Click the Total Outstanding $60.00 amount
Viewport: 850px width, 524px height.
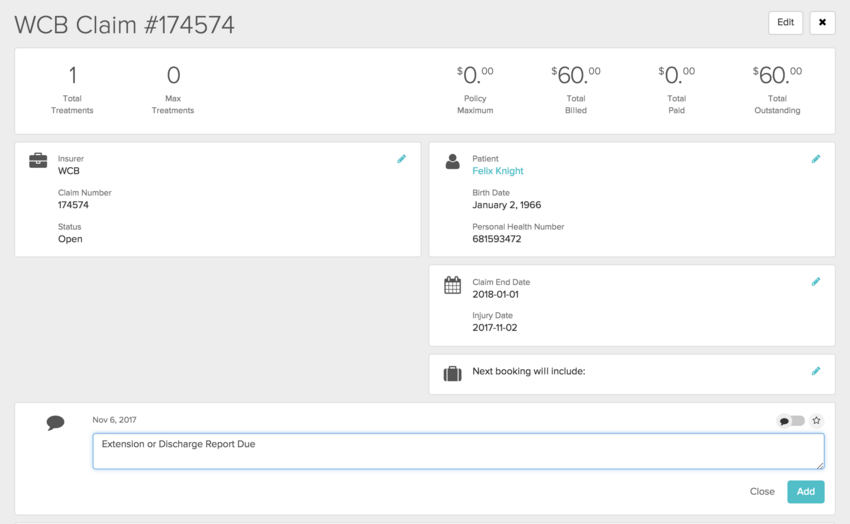pyautogui.click(x=776, y=75)
